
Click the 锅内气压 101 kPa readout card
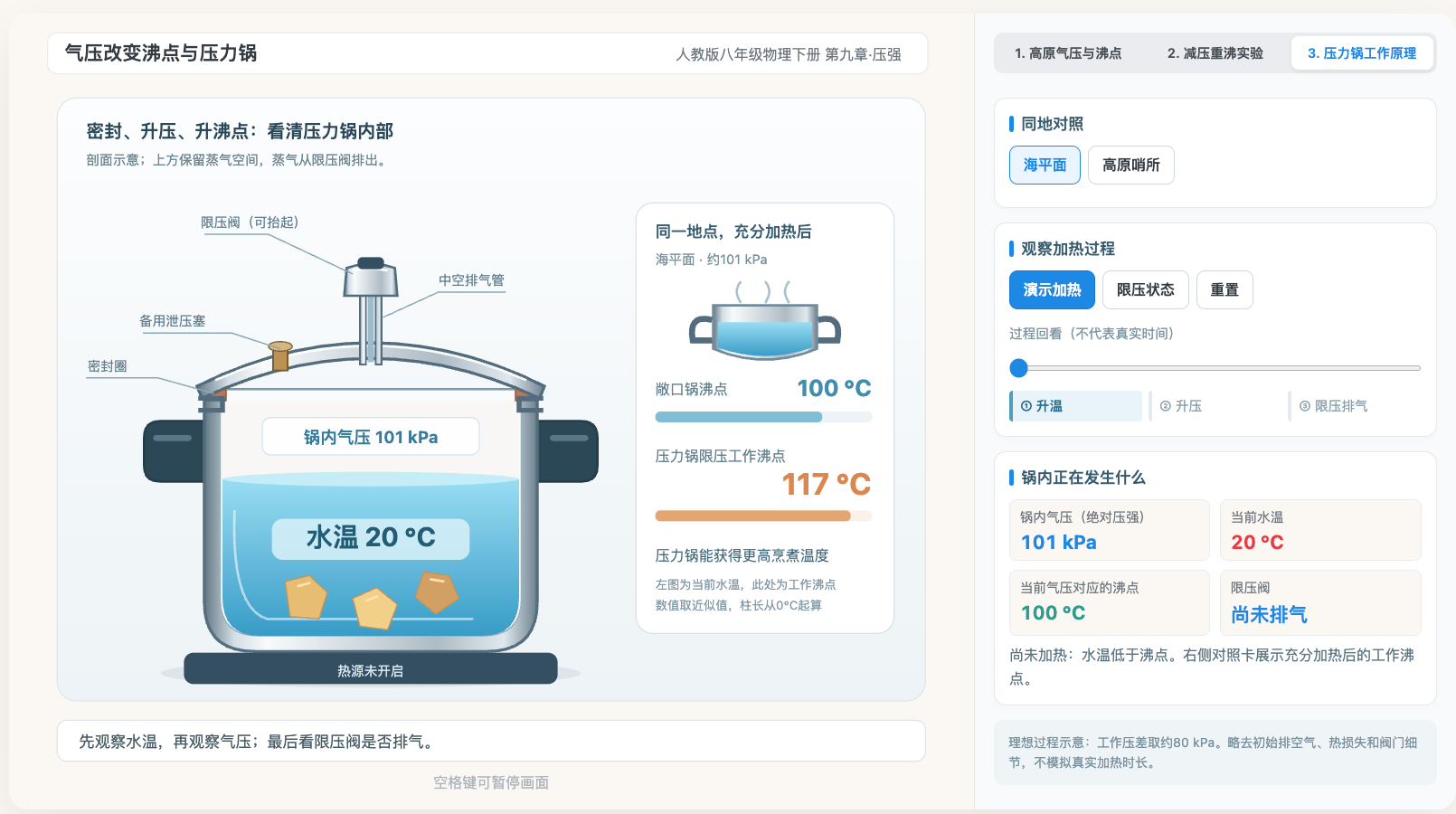[1109, 530]
